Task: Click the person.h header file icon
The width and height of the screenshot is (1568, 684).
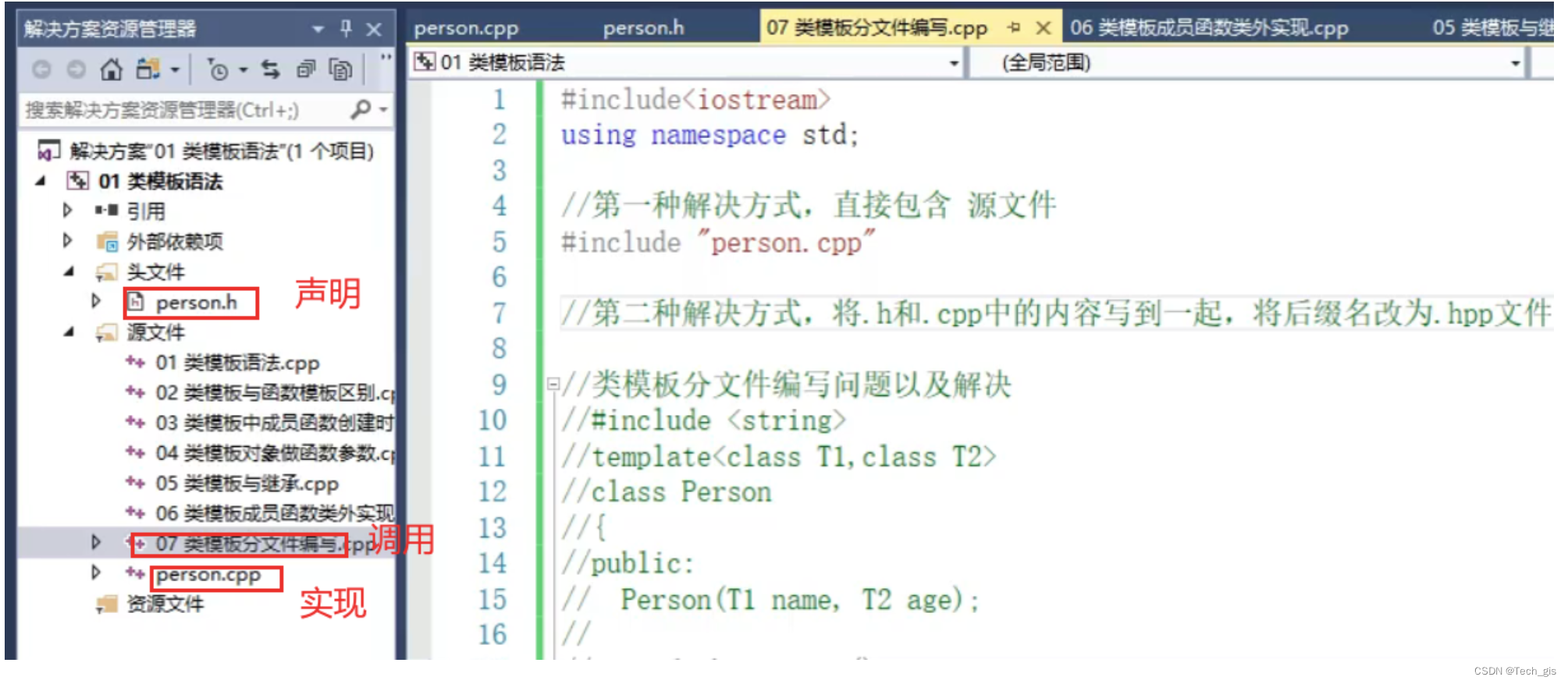Action: click(x=136, y=302)
